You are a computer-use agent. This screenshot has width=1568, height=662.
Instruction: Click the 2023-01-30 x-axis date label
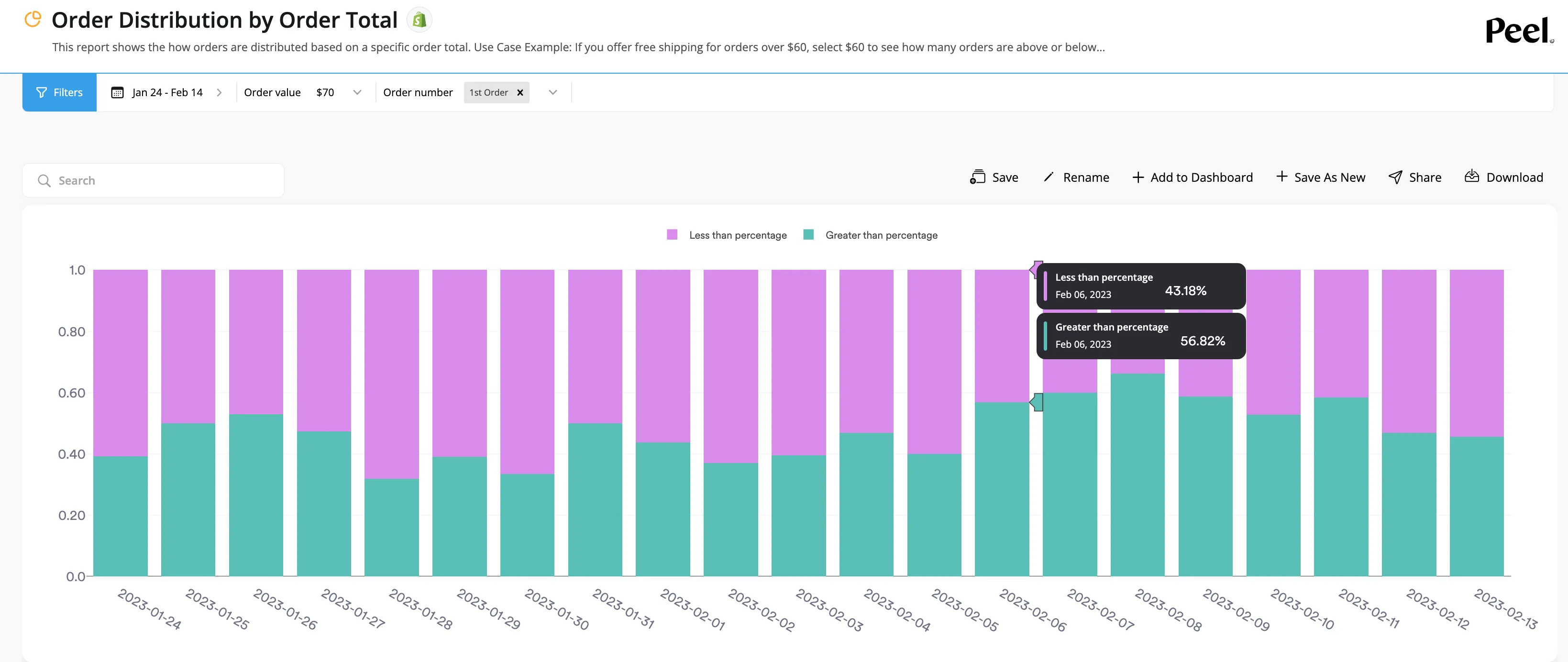(556, 609)
